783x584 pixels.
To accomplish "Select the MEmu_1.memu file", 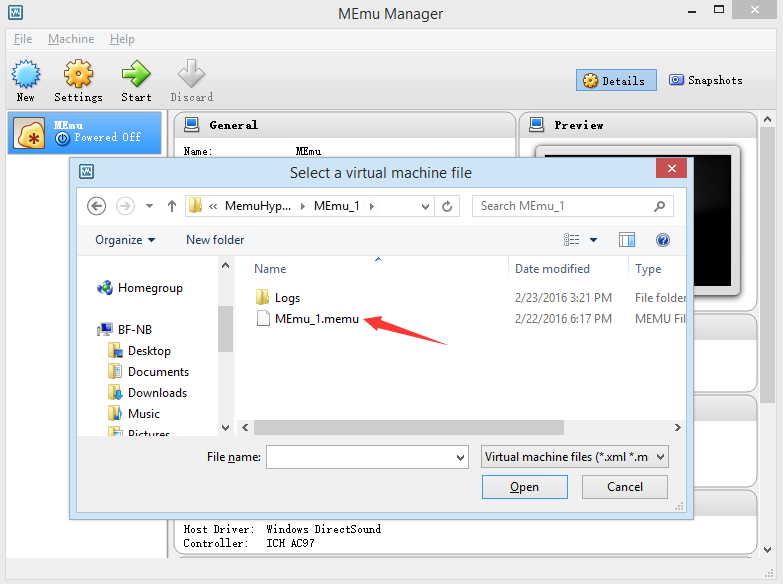I will pyautogui.click(x=316, y=319).
